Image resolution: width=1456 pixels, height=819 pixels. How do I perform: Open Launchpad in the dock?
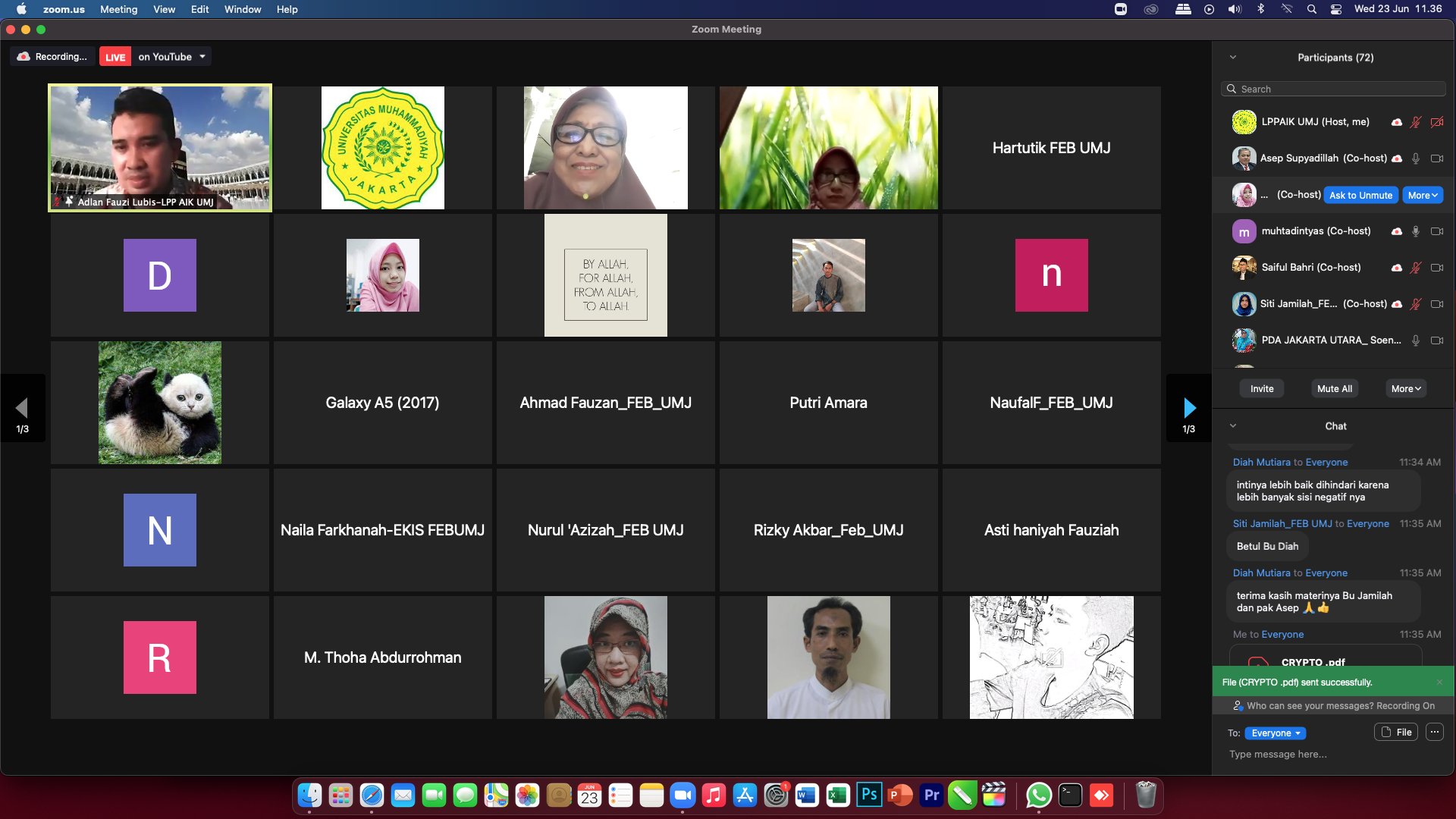(340, 795)
